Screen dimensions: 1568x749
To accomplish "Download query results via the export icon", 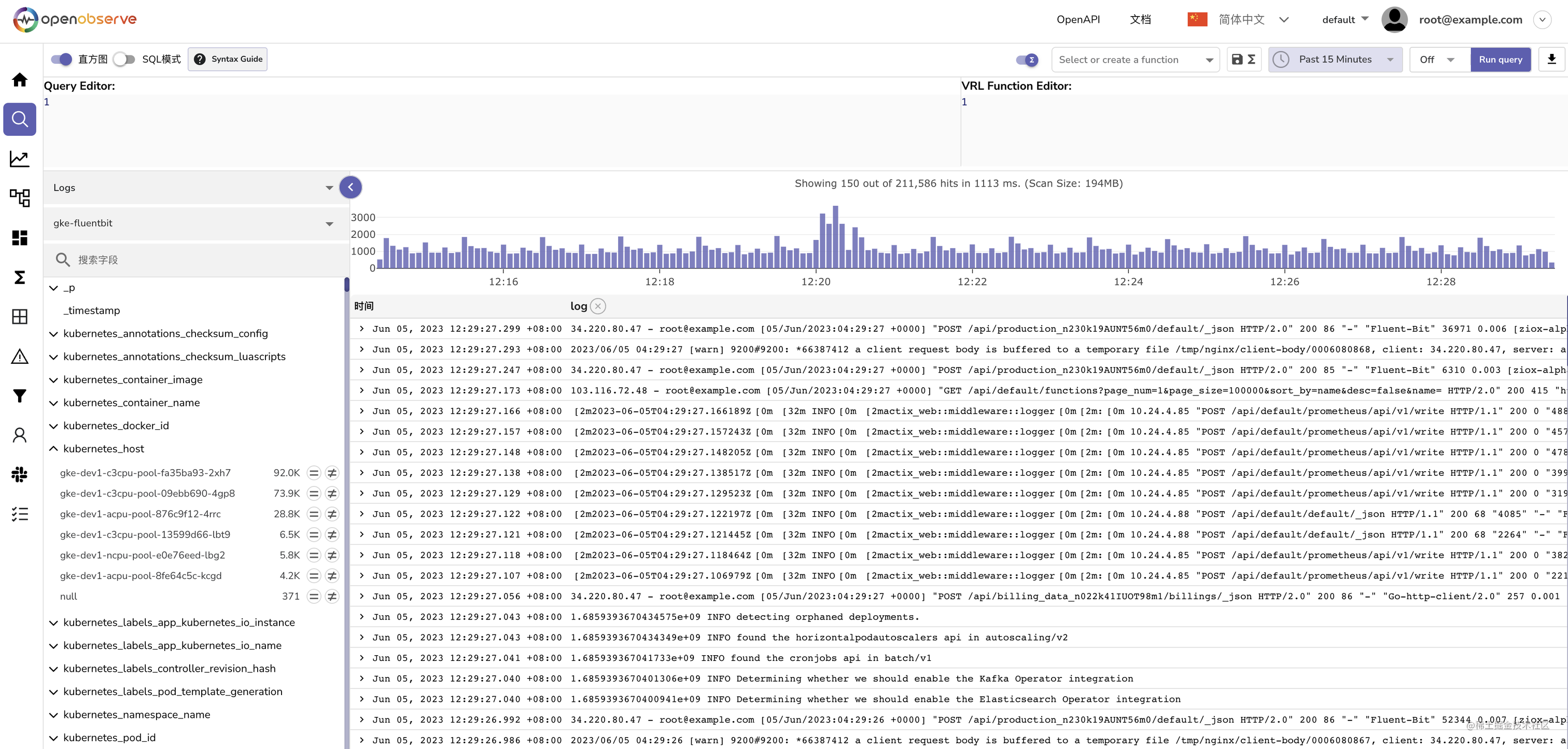I will (x=1551, y=59).
